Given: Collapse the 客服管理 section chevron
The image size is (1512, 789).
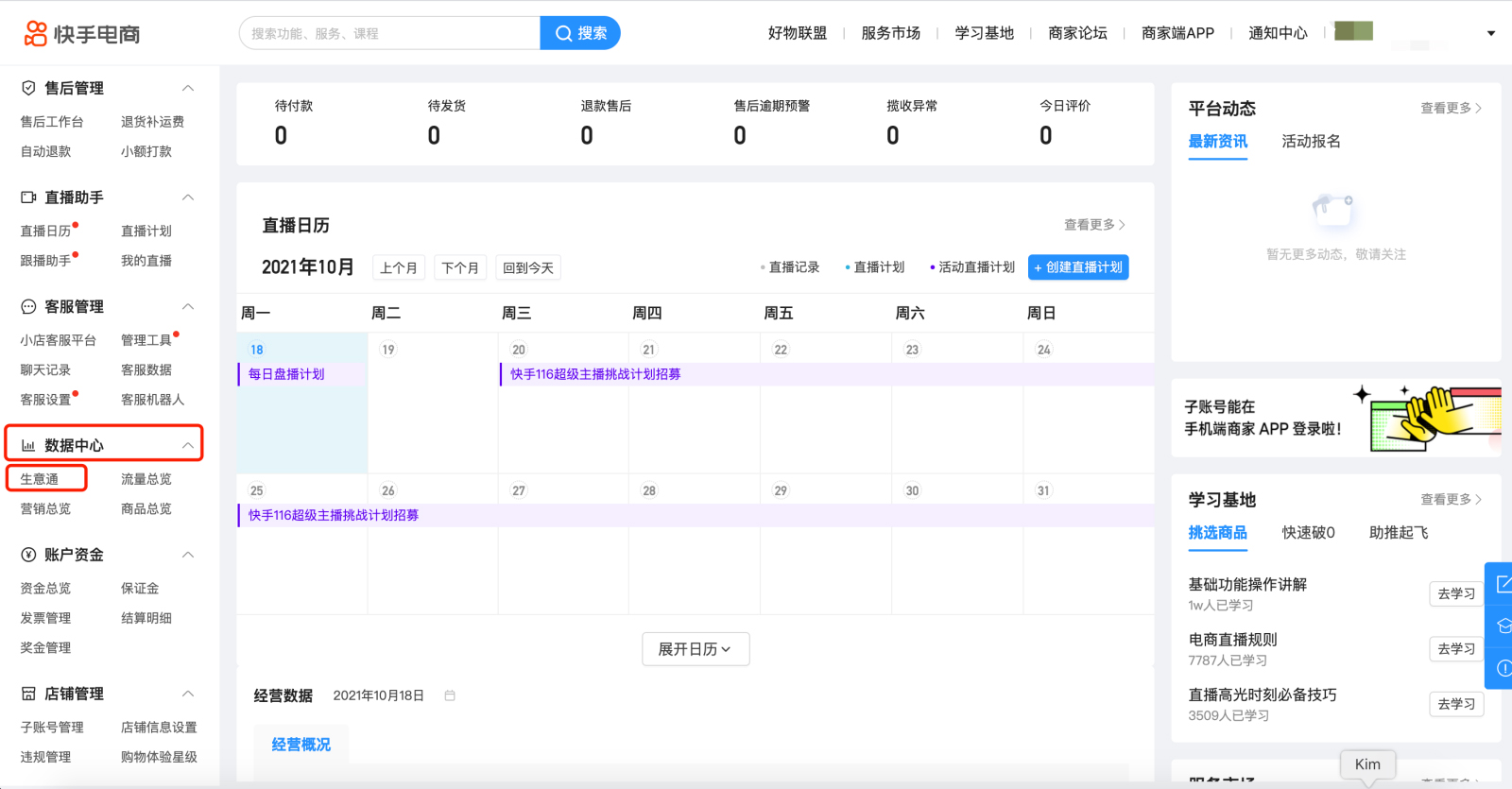Looking at the screenshot, I should click(x=188, y=306).
